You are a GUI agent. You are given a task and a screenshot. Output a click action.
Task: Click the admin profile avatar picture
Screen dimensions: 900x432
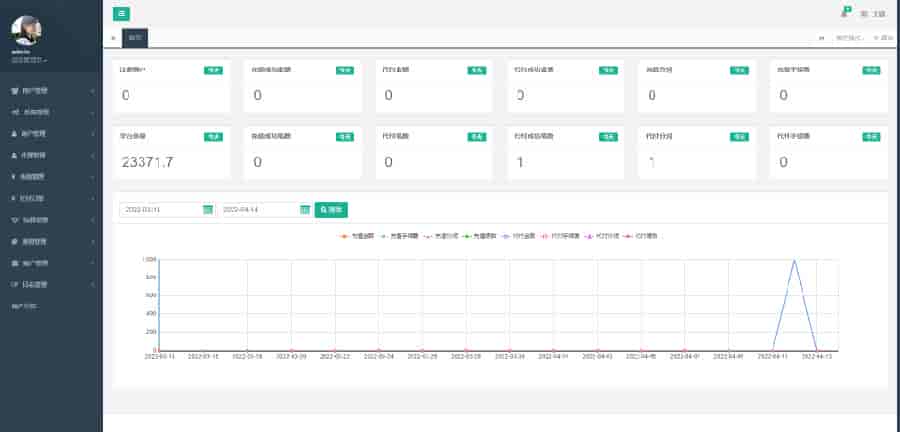point(26,31)
